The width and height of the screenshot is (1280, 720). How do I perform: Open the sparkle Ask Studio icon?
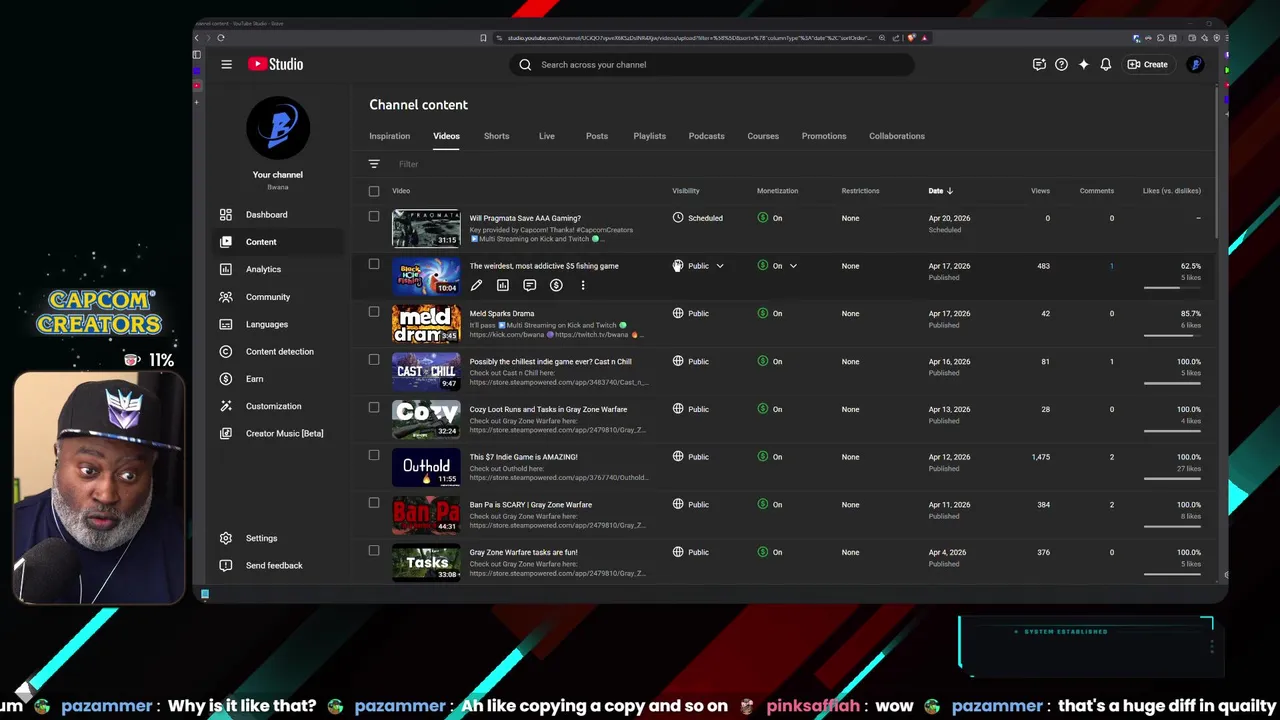[1083, 65]
